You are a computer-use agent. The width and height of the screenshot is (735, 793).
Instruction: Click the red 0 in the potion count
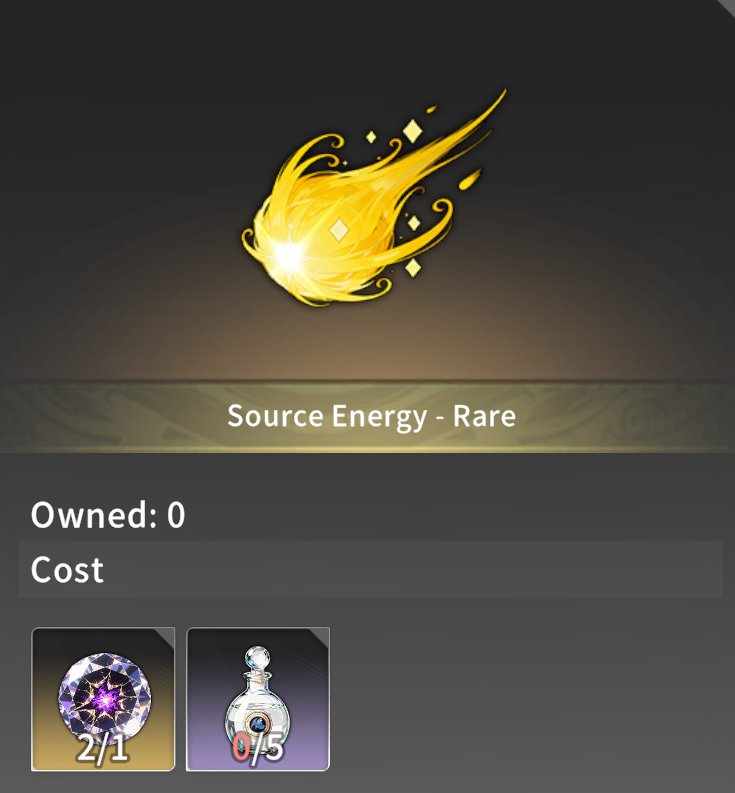coord(241,748)
